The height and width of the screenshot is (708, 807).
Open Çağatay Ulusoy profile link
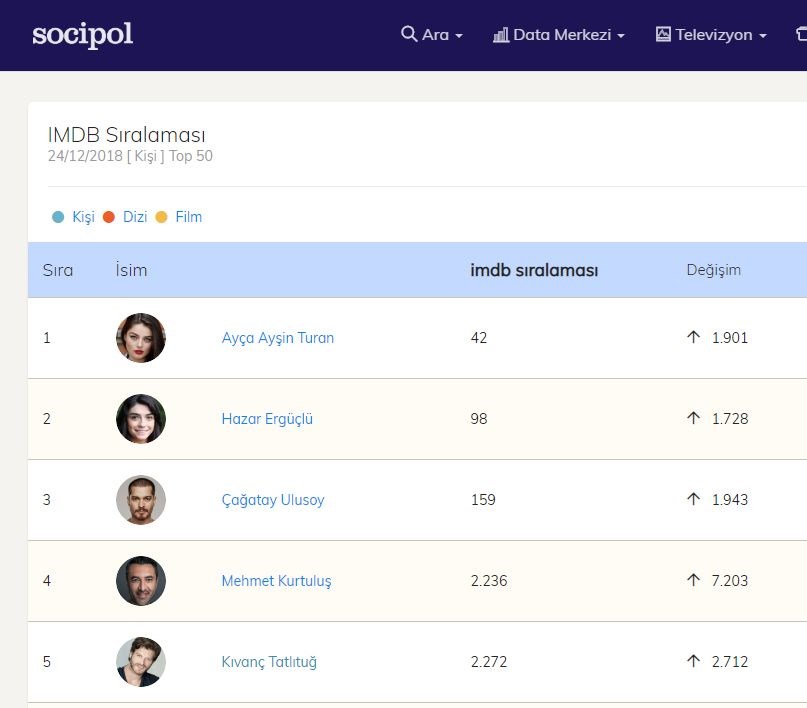(273, 500)
